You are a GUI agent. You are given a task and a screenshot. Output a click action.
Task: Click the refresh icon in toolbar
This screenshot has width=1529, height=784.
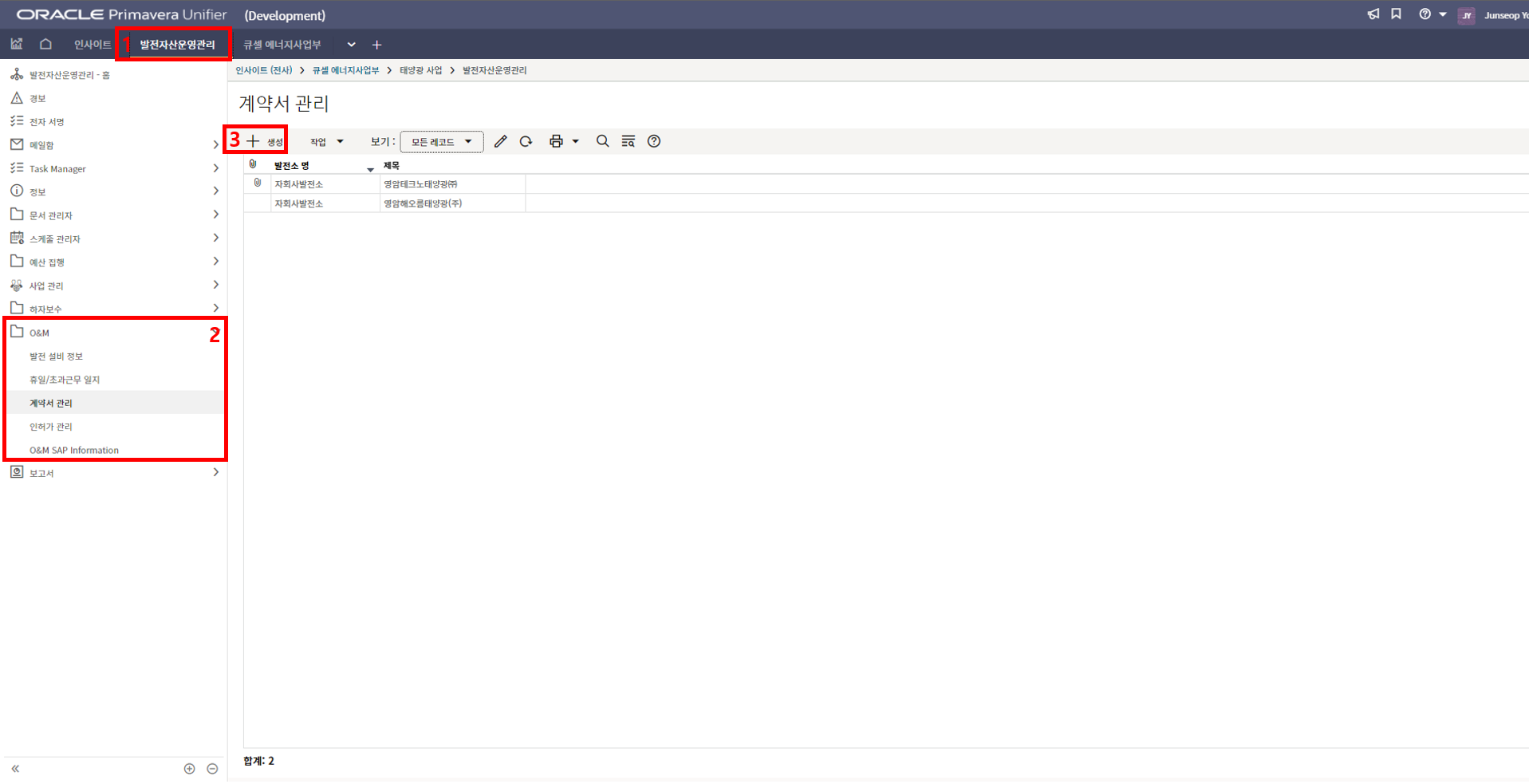click(x=526, y=141)
